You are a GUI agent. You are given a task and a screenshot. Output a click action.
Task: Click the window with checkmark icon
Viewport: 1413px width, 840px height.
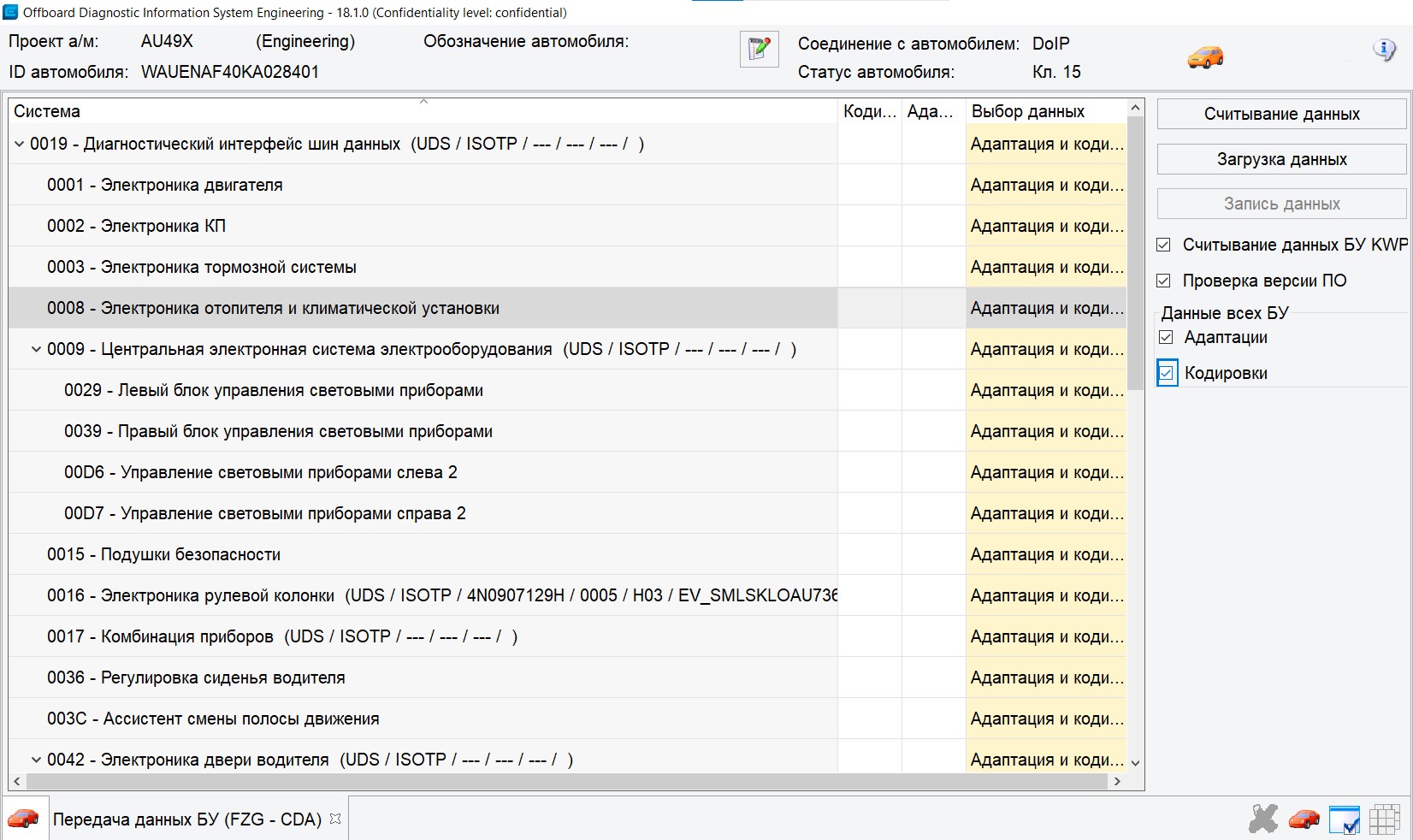tap(1344, 819)
